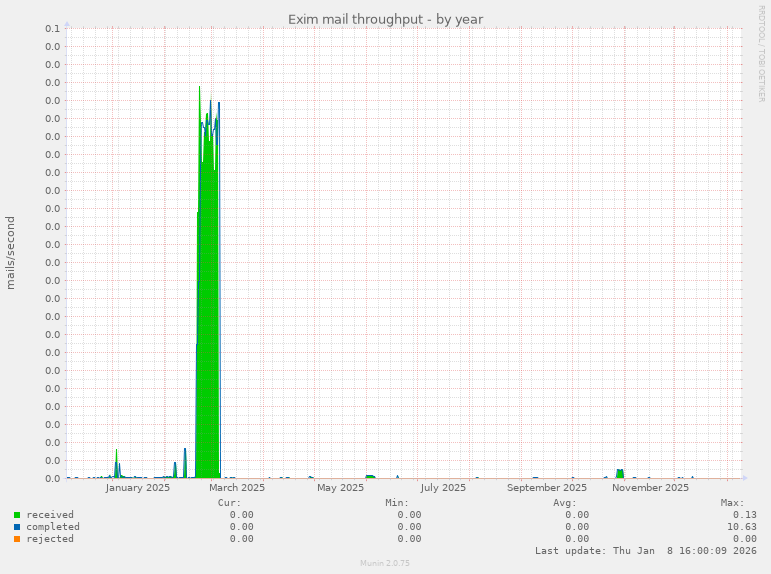Click the 'March 2025' axis label
This screenshot has height=574, width=771.
[x=237, y=487]
